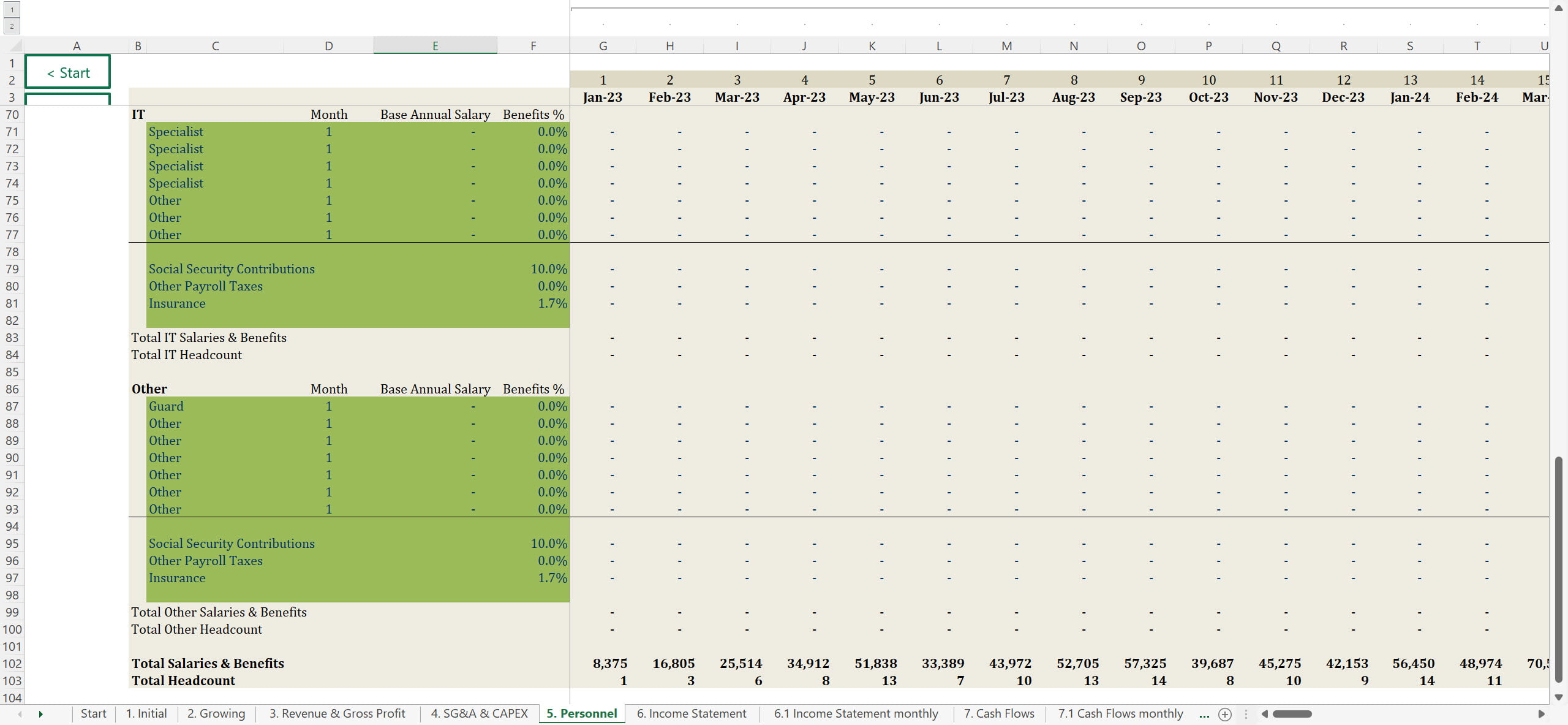Click horizontal scrollbar left arrow
The image size is (1568, 725).
pos(1265,714)
